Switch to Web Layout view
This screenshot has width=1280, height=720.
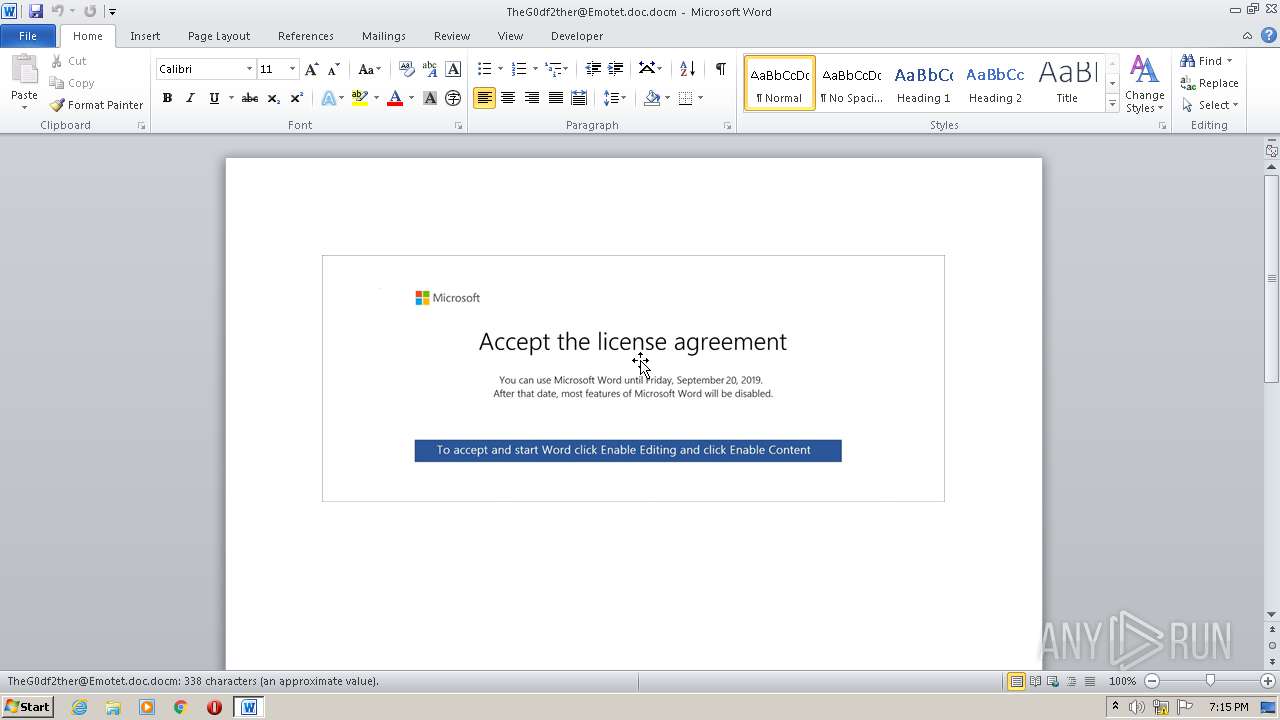click(x=1052, y=681)
